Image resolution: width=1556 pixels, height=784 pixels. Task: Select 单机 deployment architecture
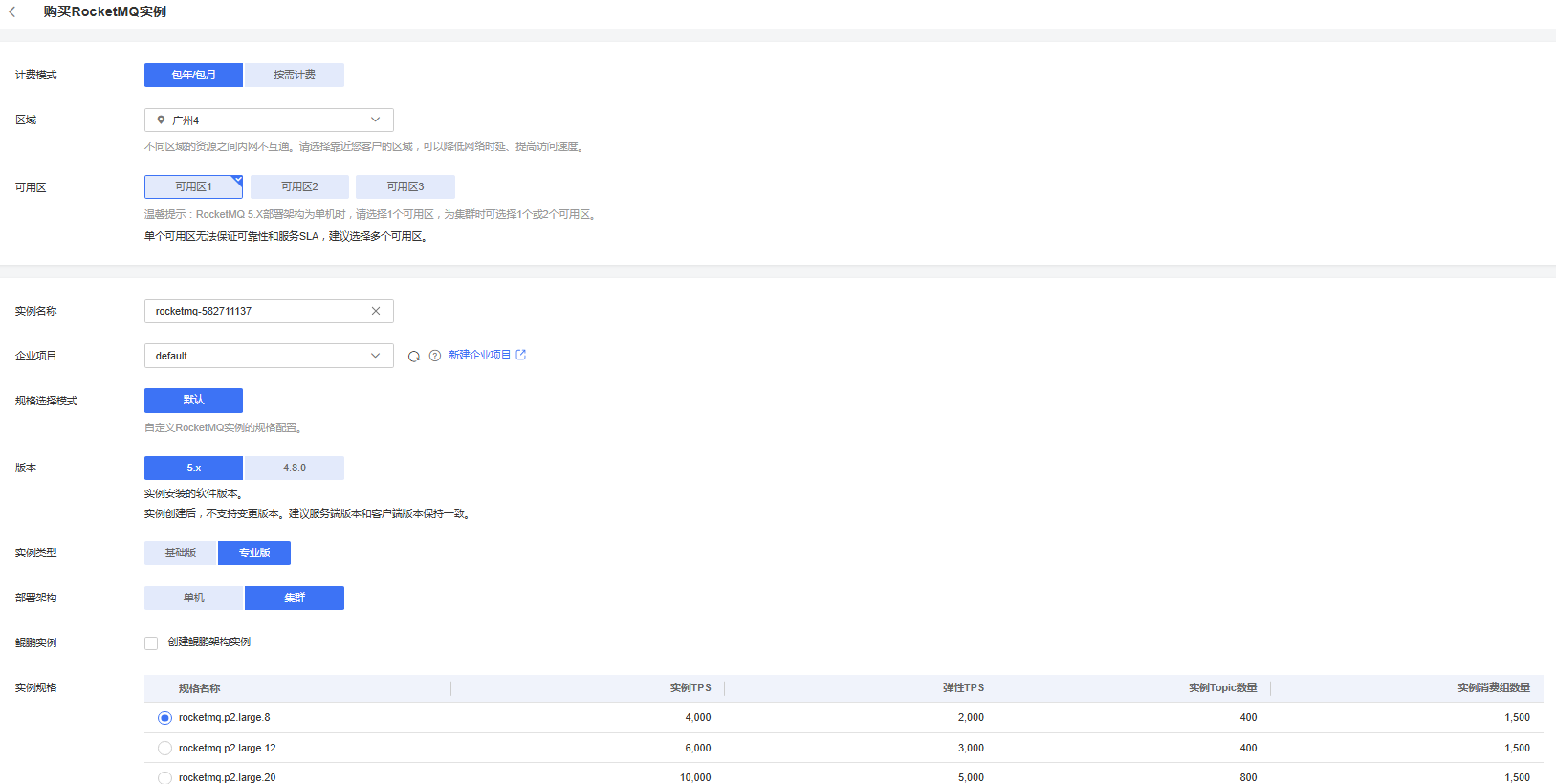click(193, 598)
